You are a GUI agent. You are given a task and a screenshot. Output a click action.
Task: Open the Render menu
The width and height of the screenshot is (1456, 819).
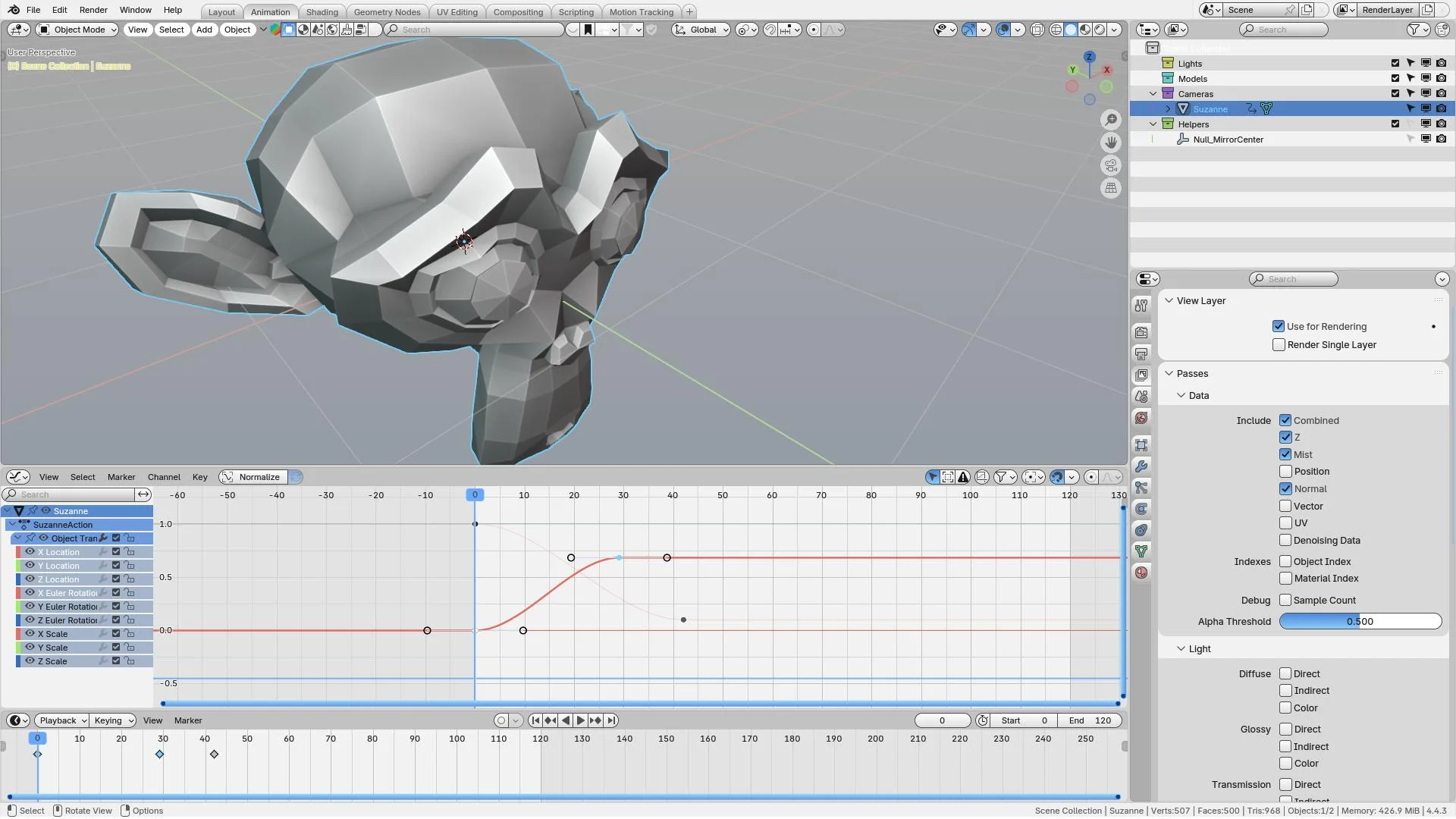pyautogui.click(x=93, y=10)
